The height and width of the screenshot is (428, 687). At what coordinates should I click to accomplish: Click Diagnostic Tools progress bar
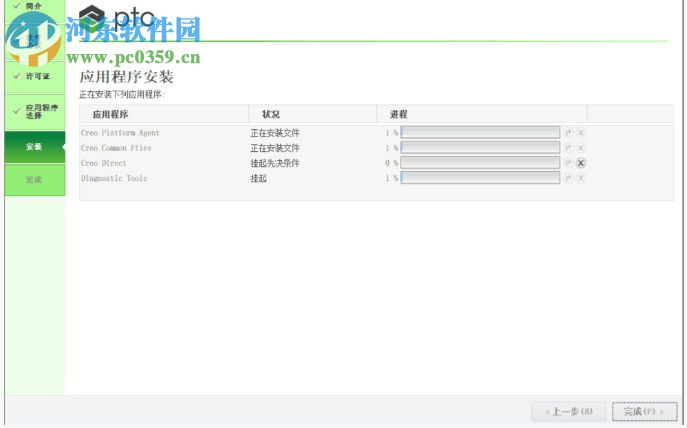480,178
